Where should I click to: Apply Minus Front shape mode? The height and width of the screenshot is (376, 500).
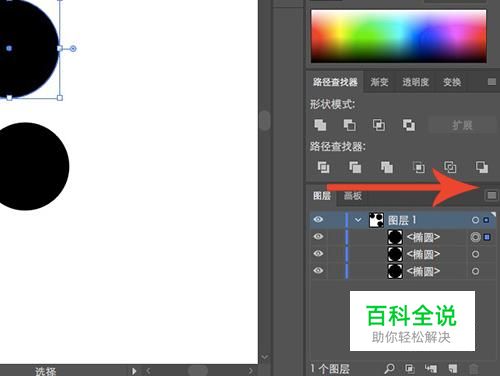tap(350, 125)
